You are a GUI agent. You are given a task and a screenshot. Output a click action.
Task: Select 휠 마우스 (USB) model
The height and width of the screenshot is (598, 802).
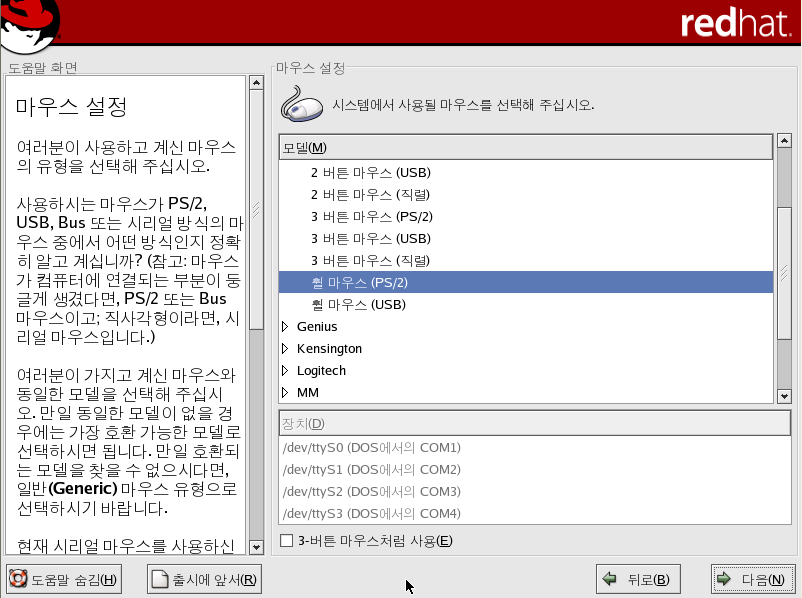pos(526,304)
